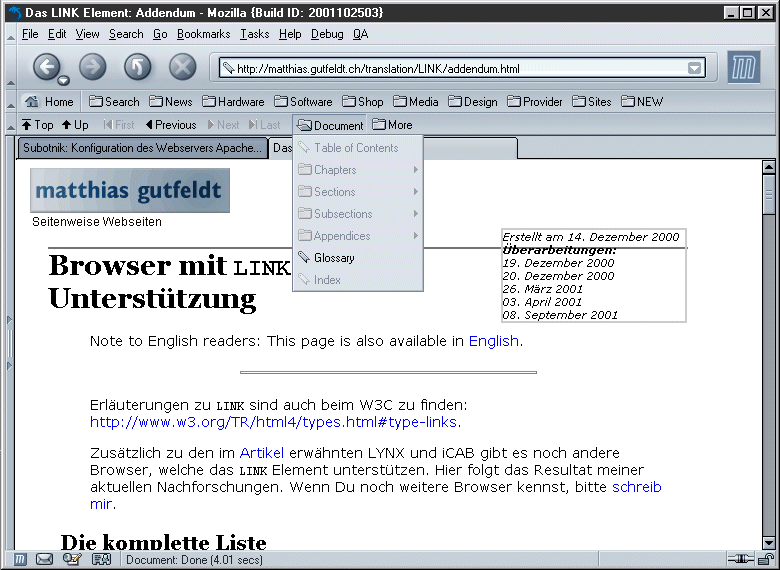Switch to Subotnik Apache configuration tab

[142, 148]
